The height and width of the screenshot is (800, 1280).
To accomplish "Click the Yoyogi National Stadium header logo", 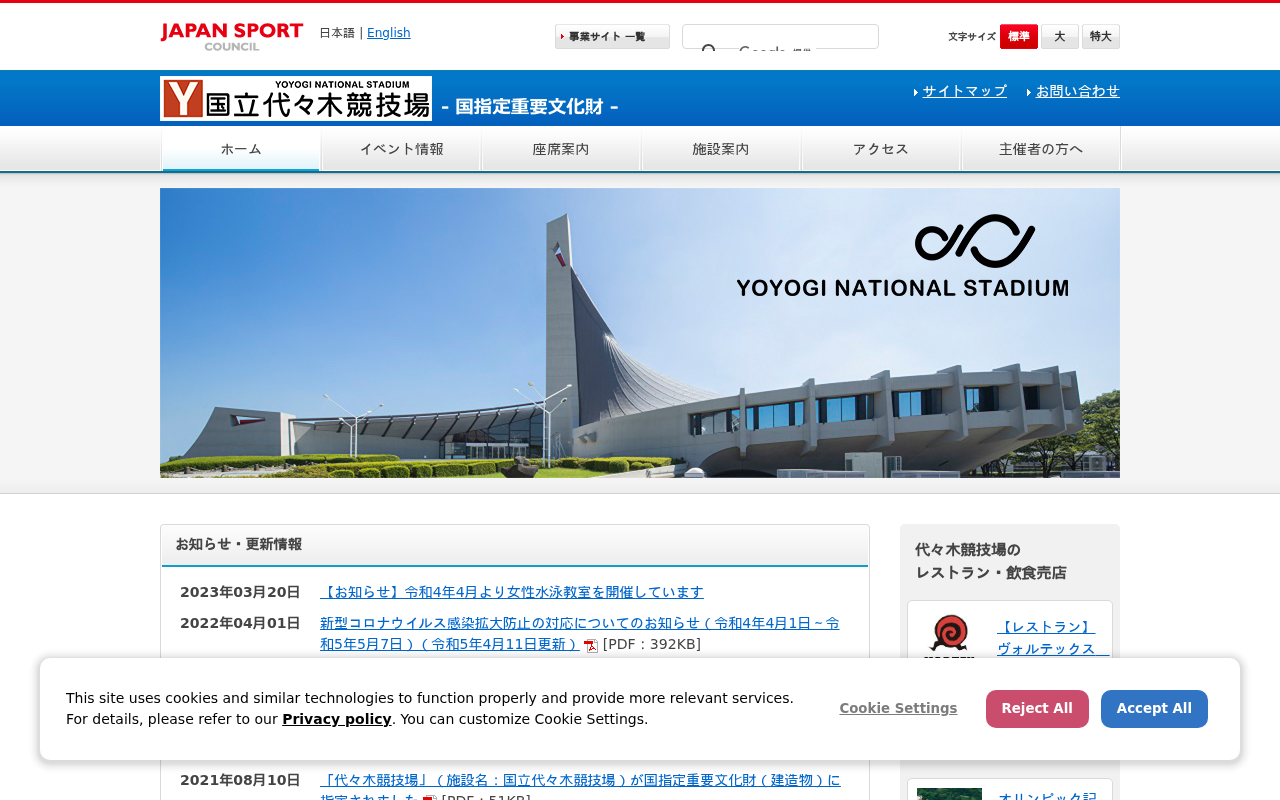I will pyautogui.click(x=296, y=98).
